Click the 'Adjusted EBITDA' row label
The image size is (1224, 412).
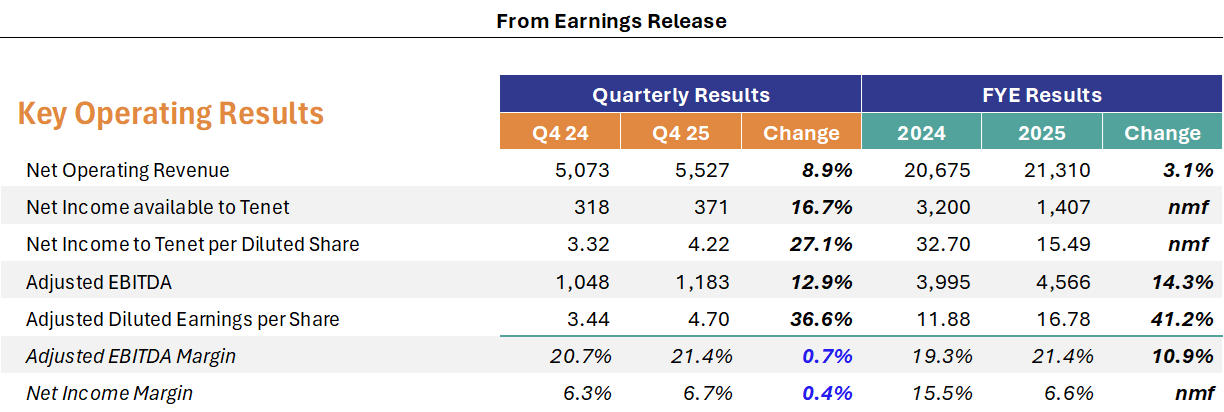click(x=99, y=282)
